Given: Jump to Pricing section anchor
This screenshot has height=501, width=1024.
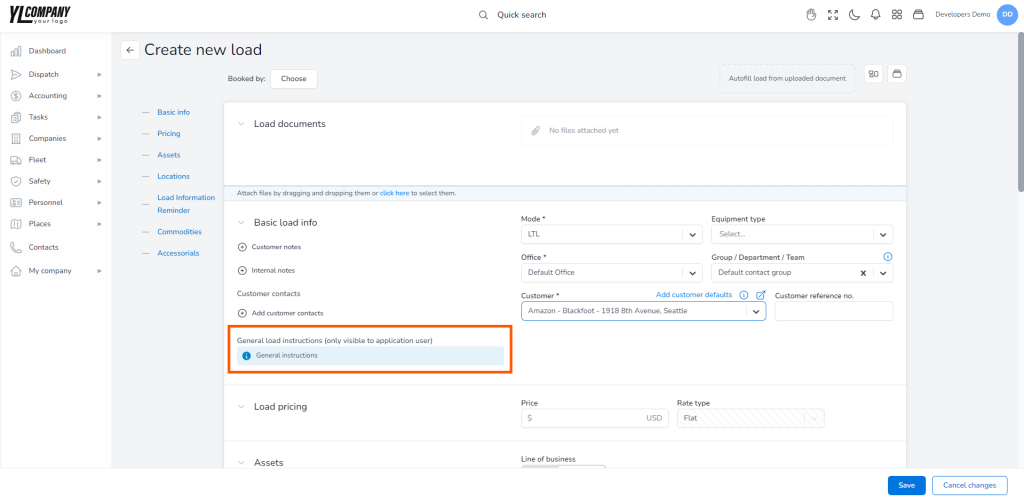Looking at the screenshot, I should click(x=168, y=133).
